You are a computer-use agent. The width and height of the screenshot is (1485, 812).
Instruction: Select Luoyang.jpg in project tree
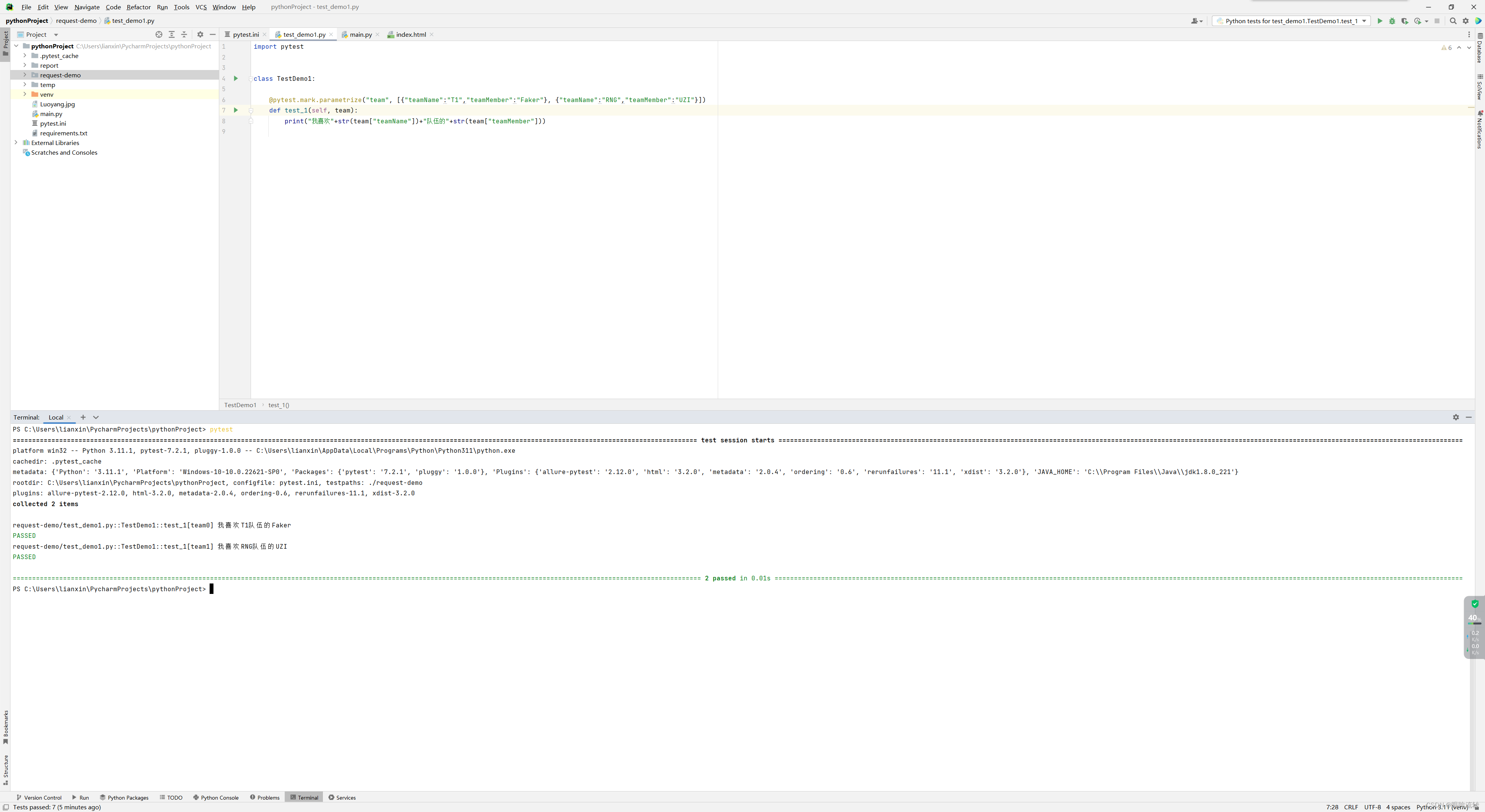click(57, 104)
